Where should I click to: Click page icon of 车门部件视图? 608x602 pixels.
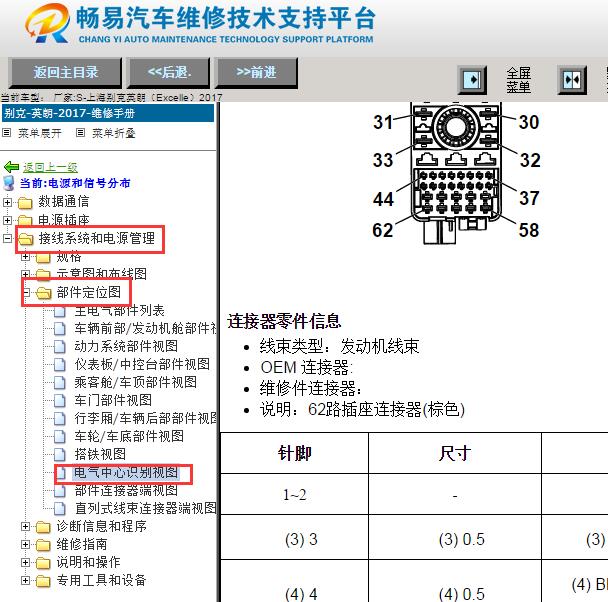[x=60, y=400]
